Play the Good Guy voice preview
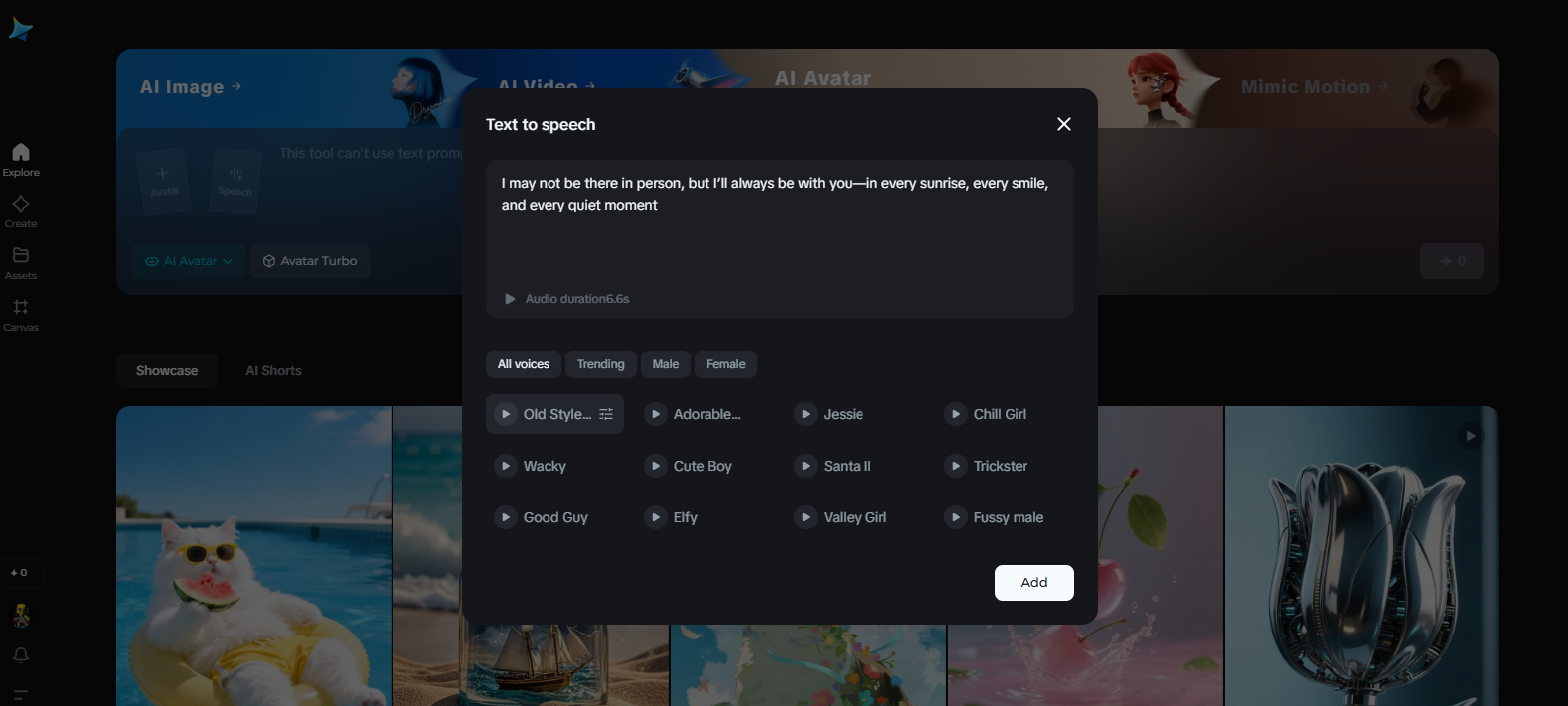Viewport: 1568px width, 706px height. pos(506,517)
